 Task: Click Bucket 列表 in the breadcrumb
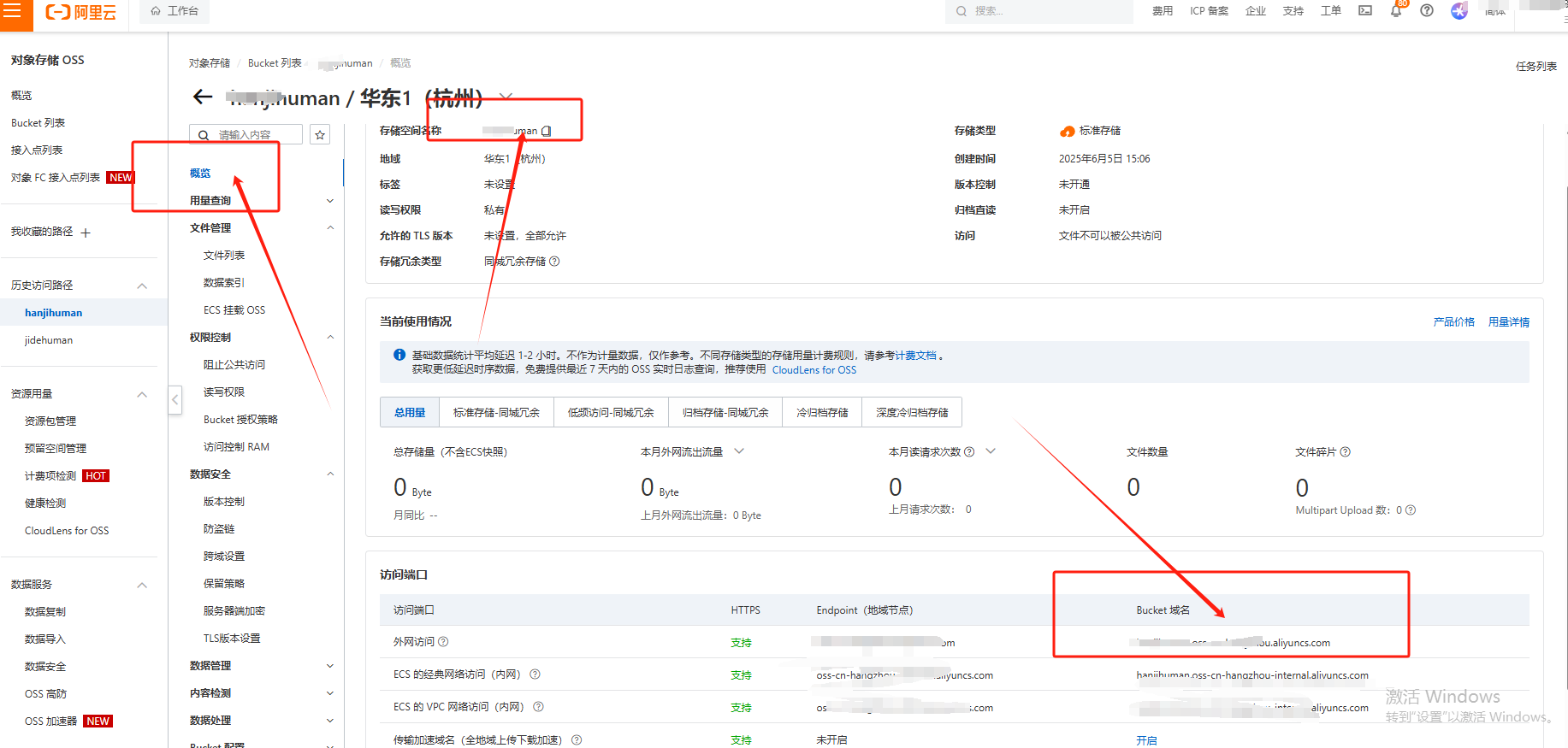[275, 63]
